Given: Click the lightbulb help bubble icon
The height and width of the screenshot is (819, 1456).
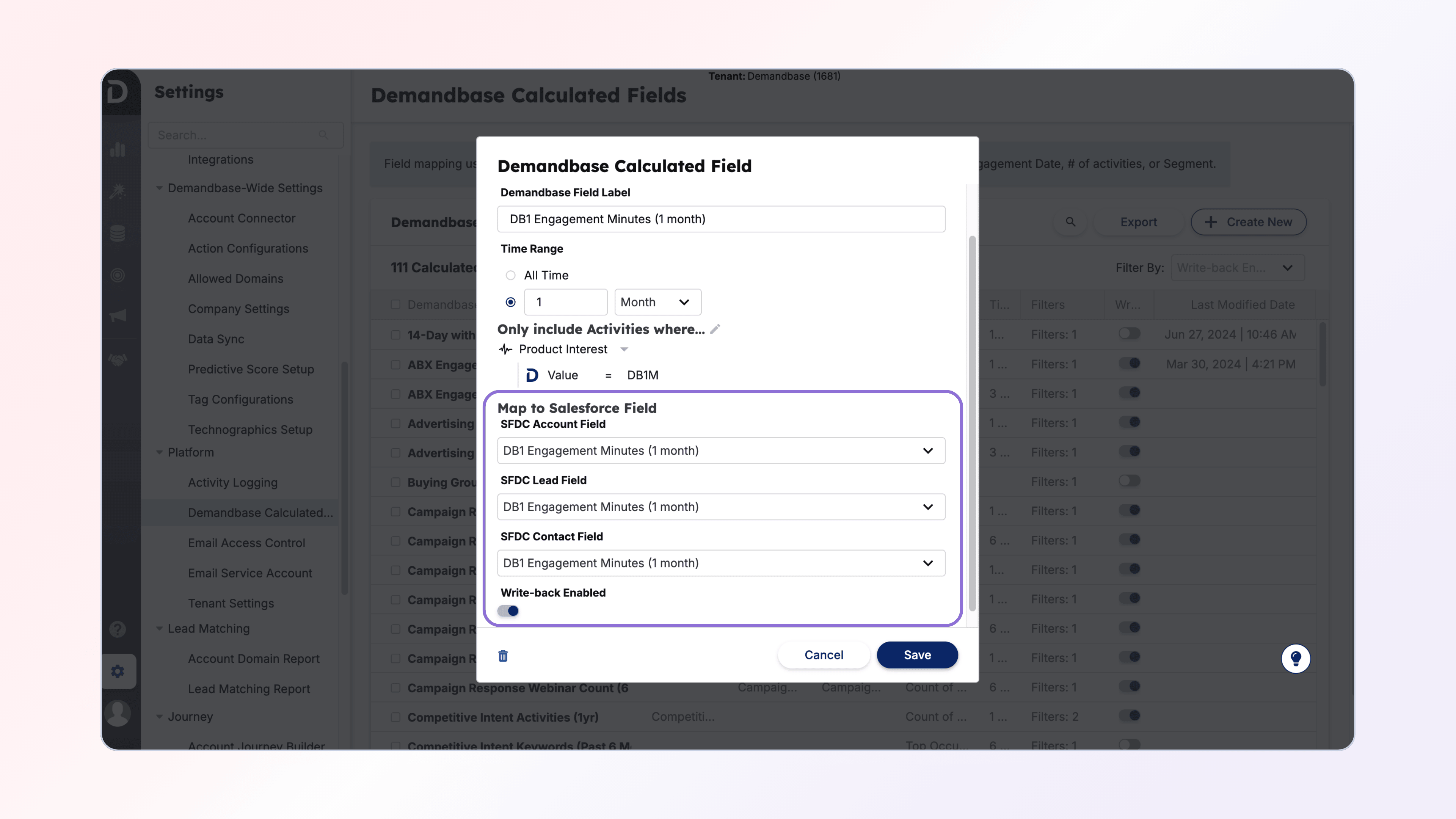Looking at the screenshot, I should pyautogui.click(x=1296, y=659).
